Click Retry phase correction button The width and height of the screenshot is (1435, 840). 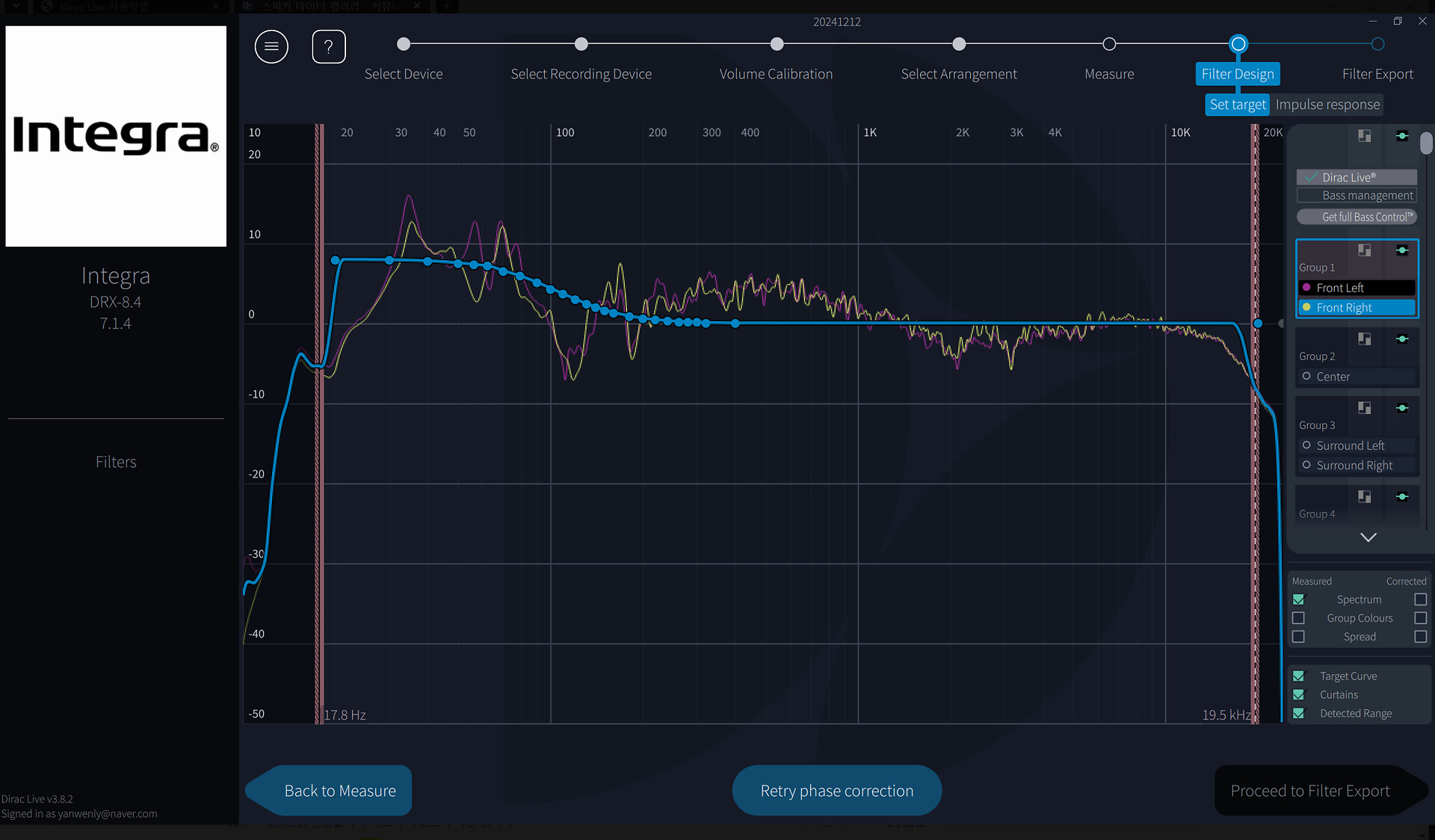pyautogui.click(x=836, y=791)
